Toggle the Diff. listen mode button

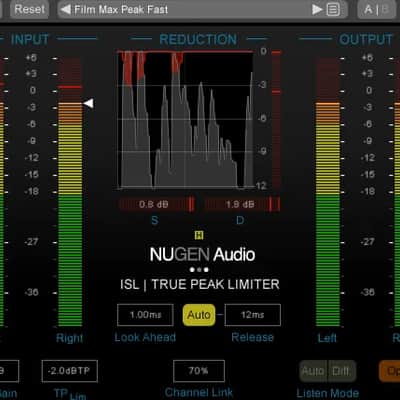click(x=342, y=371)
